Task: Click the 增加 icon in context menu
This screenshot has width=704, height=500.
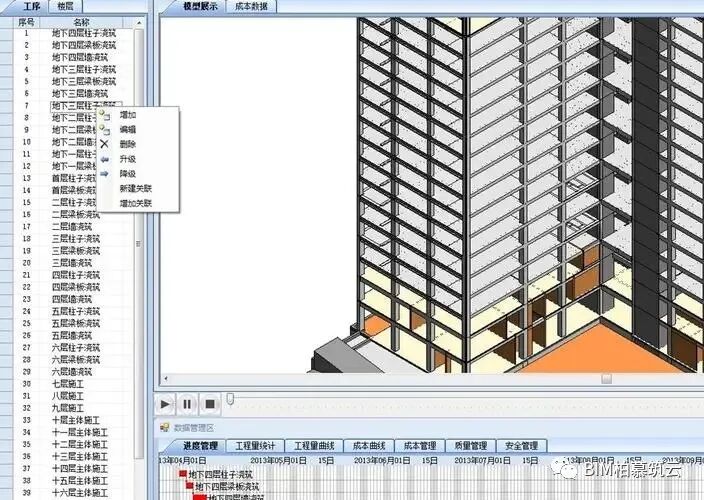Action: coord(105,115)
